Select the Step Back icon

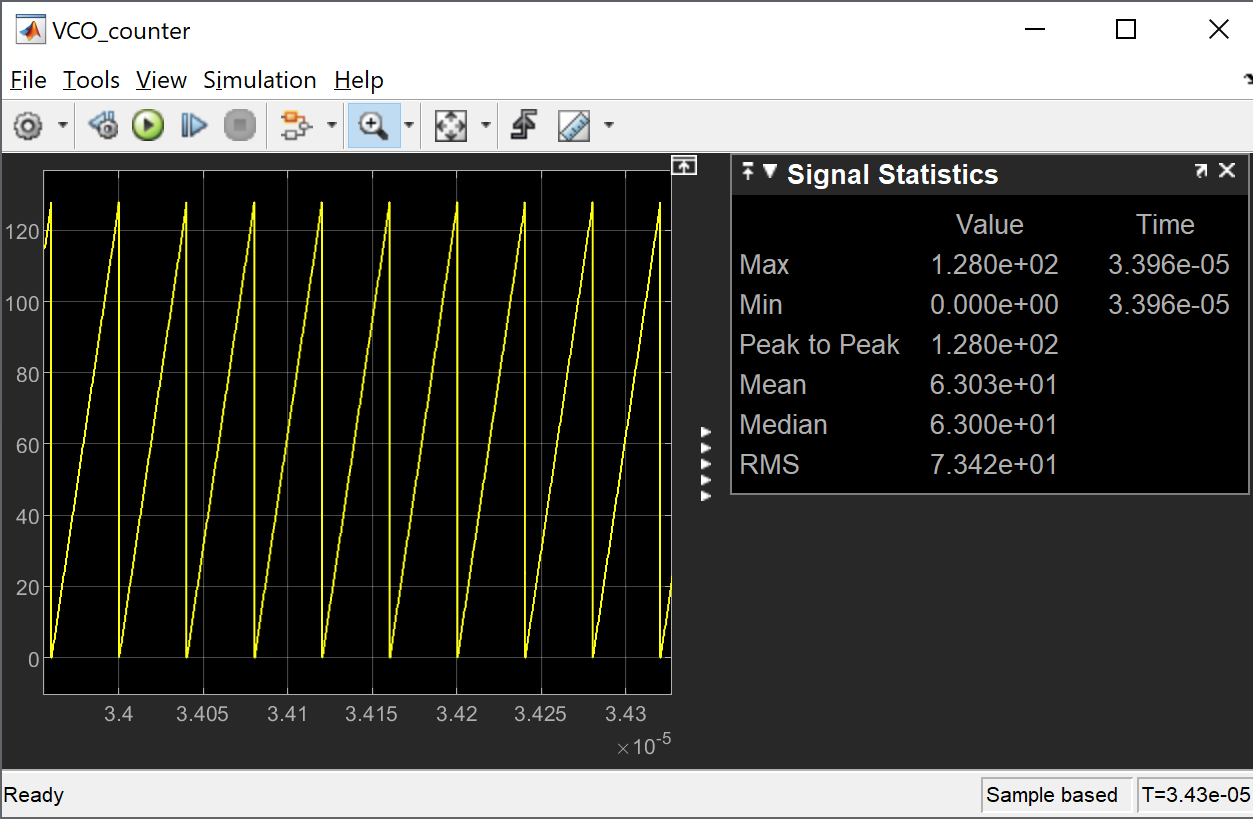coord(102,125)
